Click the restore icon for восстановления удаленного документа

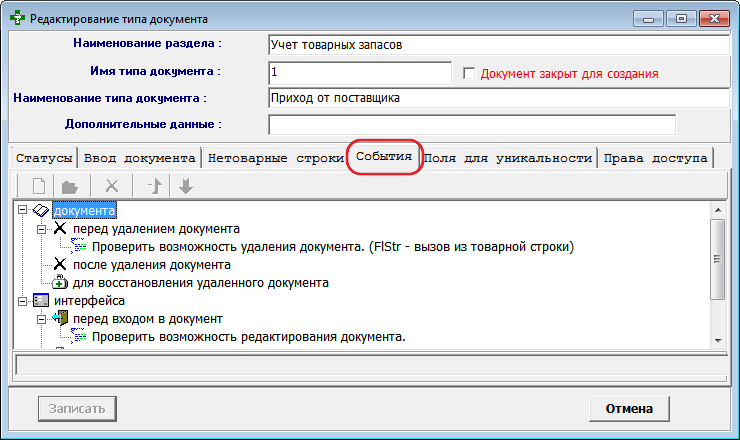pyautogui.click(x=60, y=282)
